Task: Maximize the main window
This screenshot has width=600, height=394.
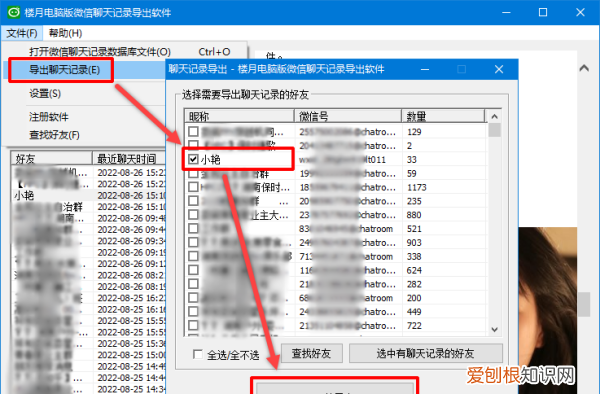Action: point(543,12)
